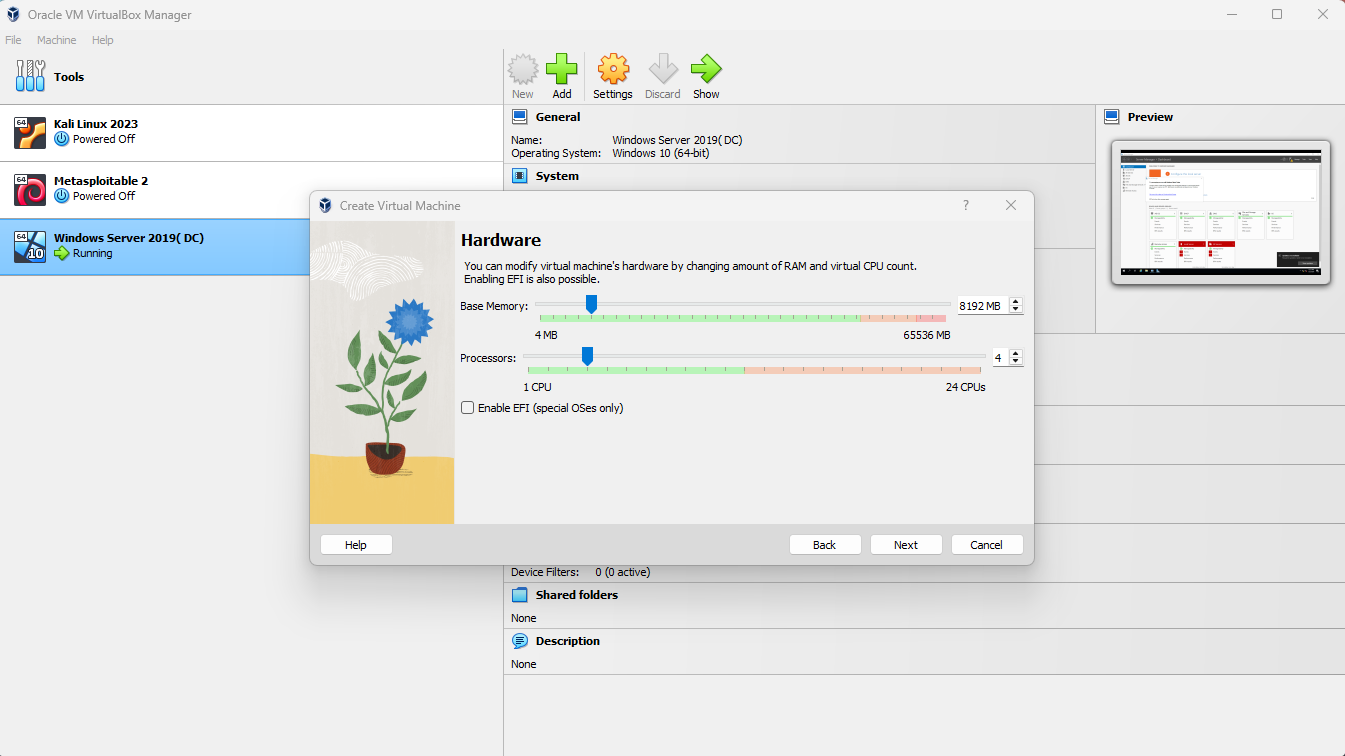Open the Help menu in menu bar
Screen dimensions: 1345x756
click(103, 40)
